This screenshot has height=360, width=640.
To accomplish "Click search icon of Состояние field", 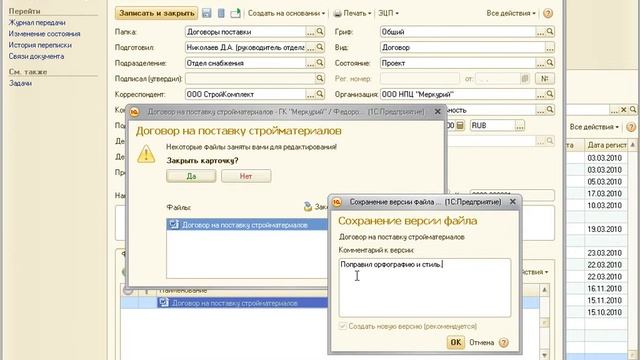I will click(550, 63).
